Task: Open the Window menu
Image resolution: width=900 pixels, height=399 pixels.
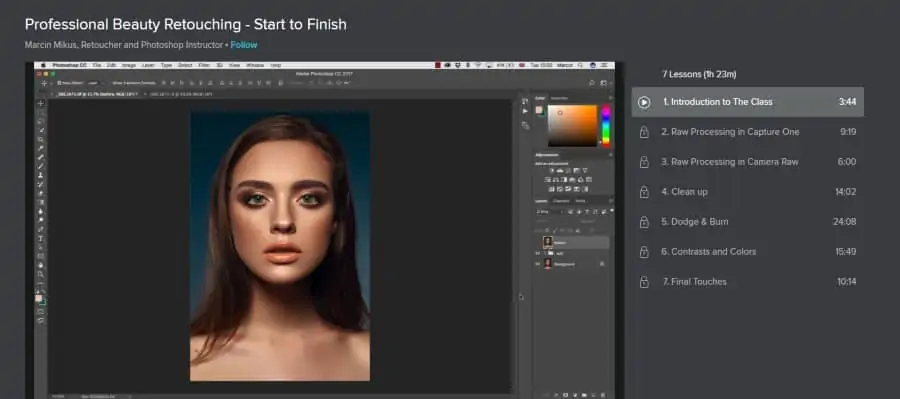Action: (x=255, y=65)
